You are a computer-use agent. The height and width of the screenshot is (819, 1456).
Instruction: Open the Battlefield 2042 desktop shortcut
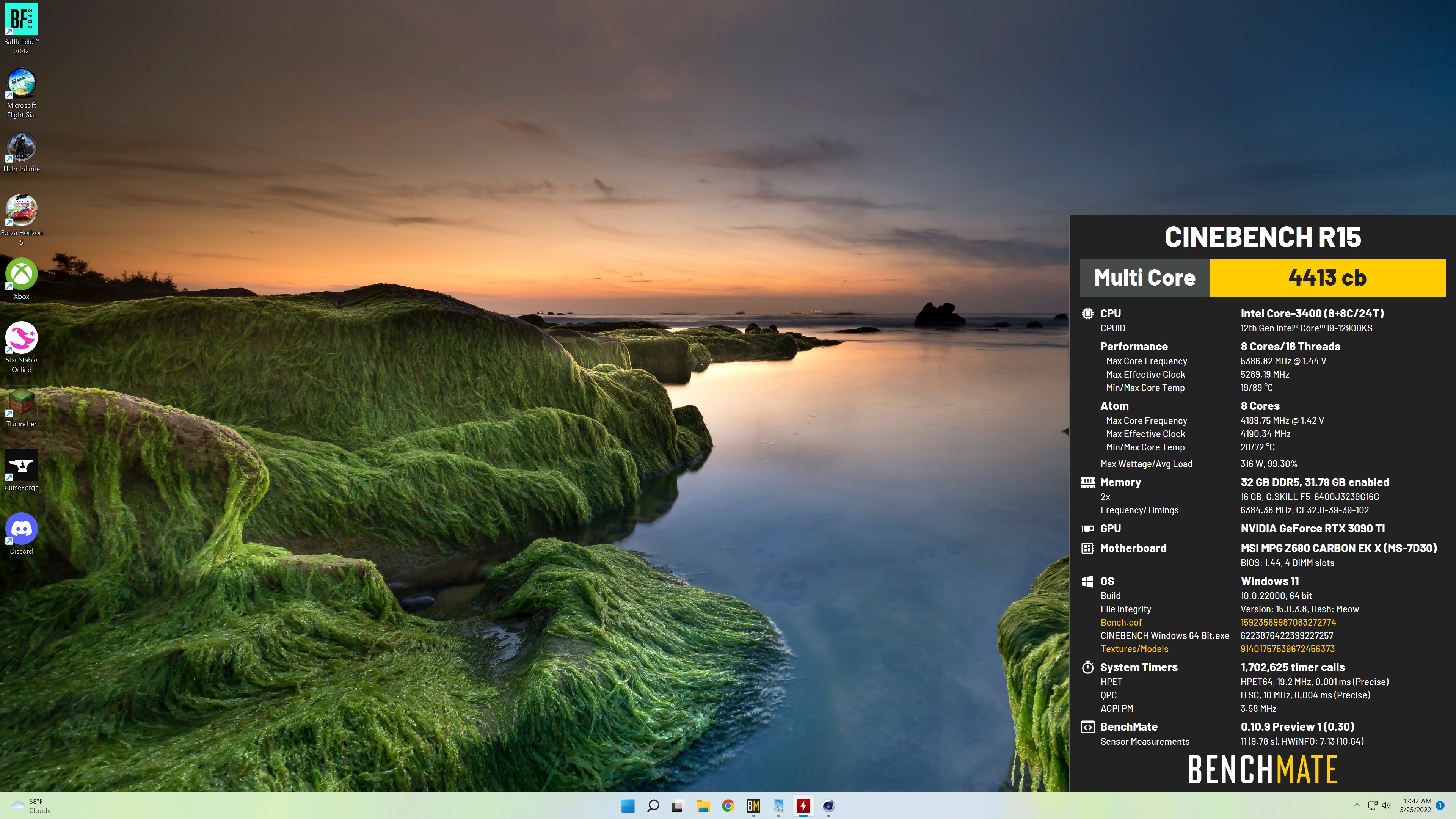[x=22, y=28]
